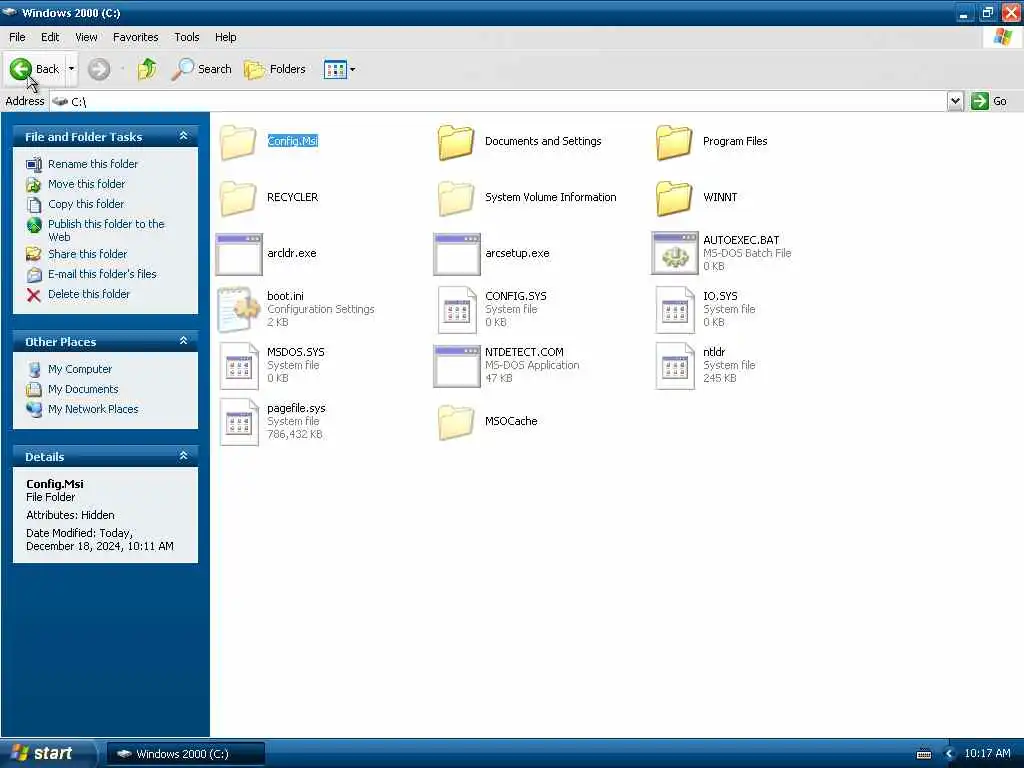The height and width of the screenshot is (768, 1024).
Task: Click the red X Delete this folder icon
Action: [34, 295]
